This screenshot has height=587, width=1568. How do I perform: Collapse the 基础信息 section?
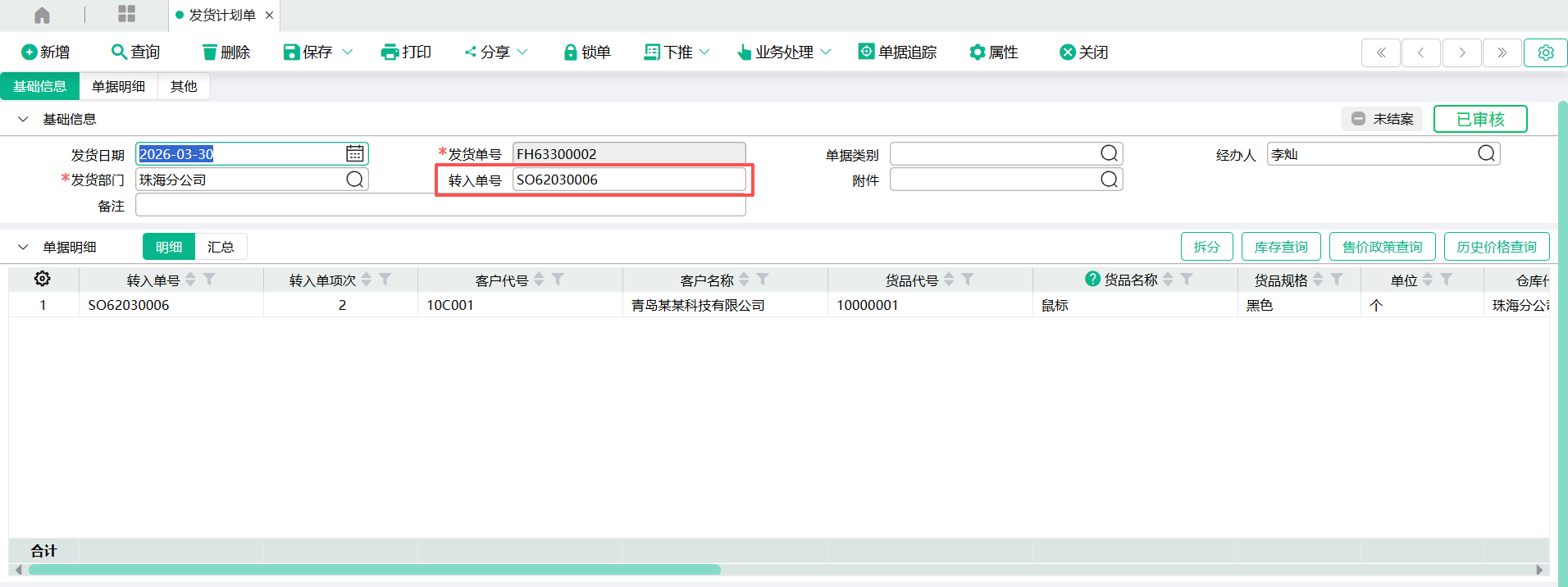[23, 120]
